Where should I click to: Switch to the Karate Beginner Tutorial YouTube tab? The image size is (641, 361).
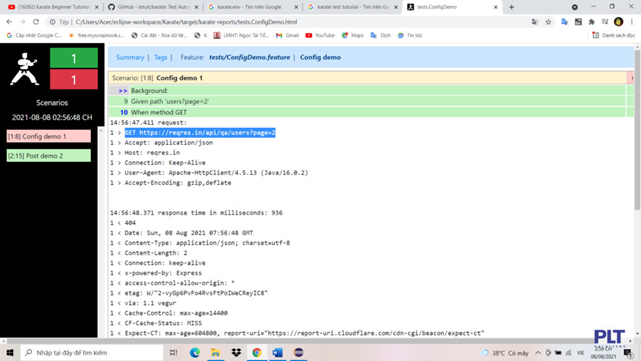[52, 7]
